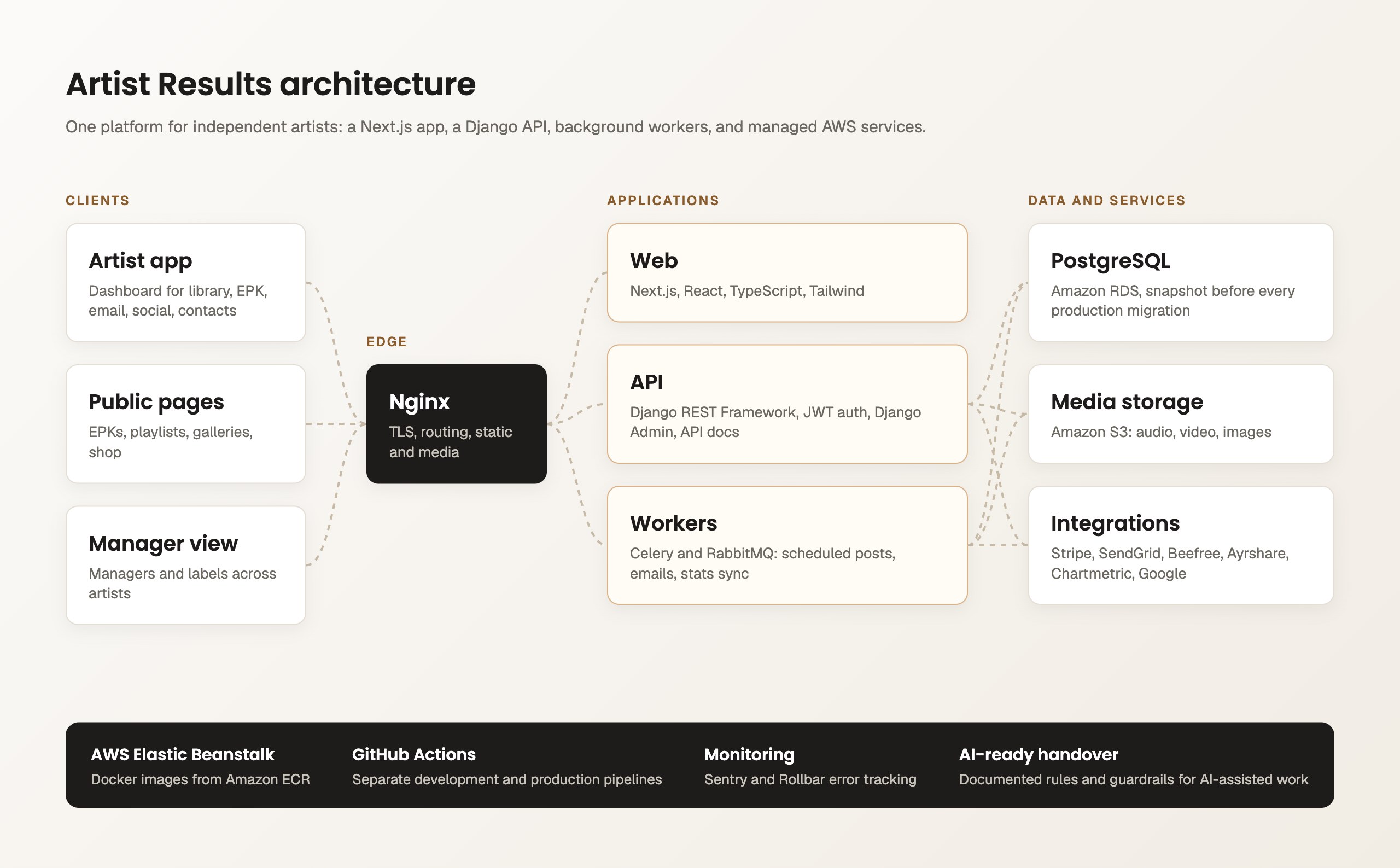Click the Workers application card
This screenshot has width=1400, height=868.
coord(787,545)
